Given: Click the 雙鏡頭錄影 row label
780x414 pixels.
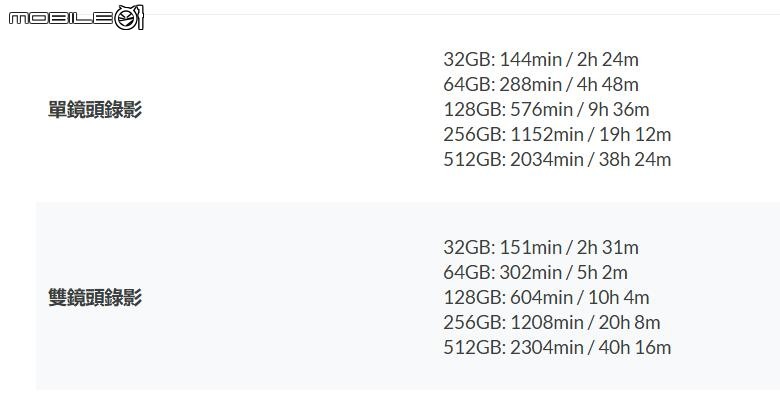Looking at the screenshot, I should (x=95, y=297).
